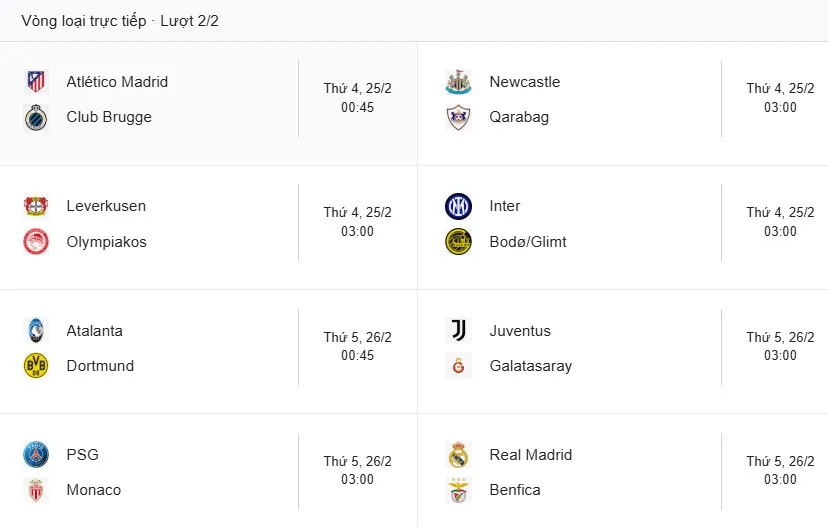The image size is (828, 527).
Task: Open the Monaco team name link
Action: [93, 490]
